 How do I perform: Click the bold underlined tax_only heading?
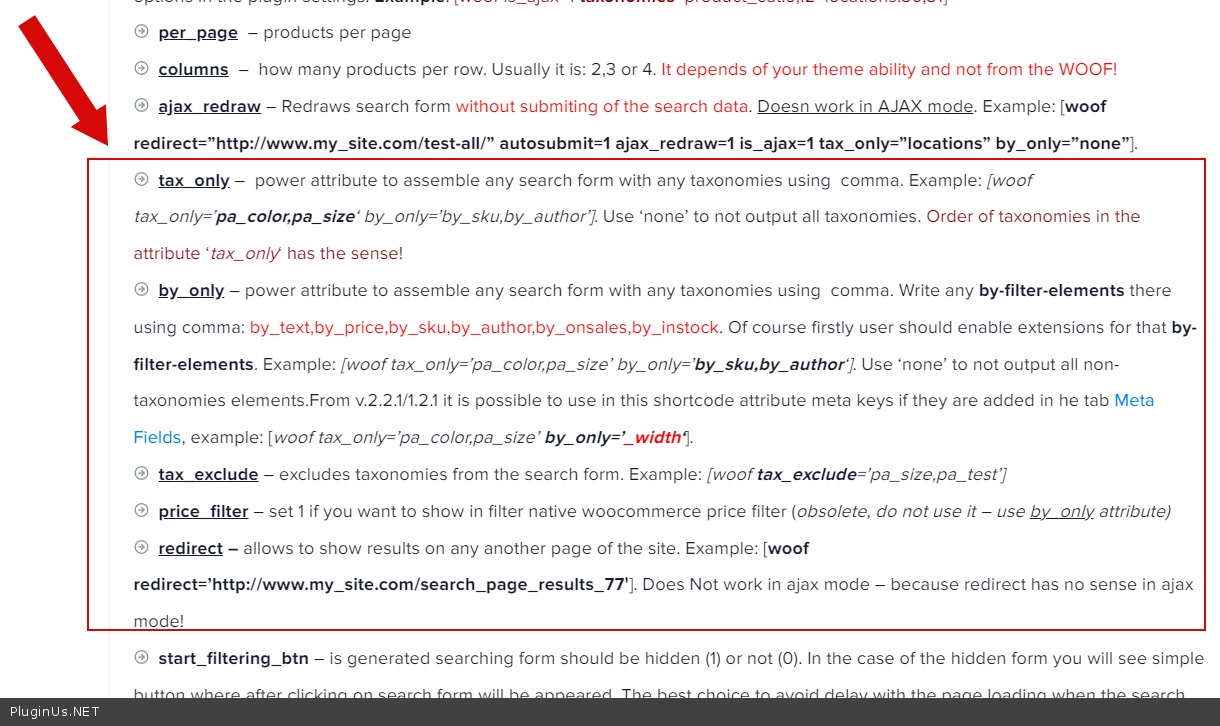(x=194, y=181)
